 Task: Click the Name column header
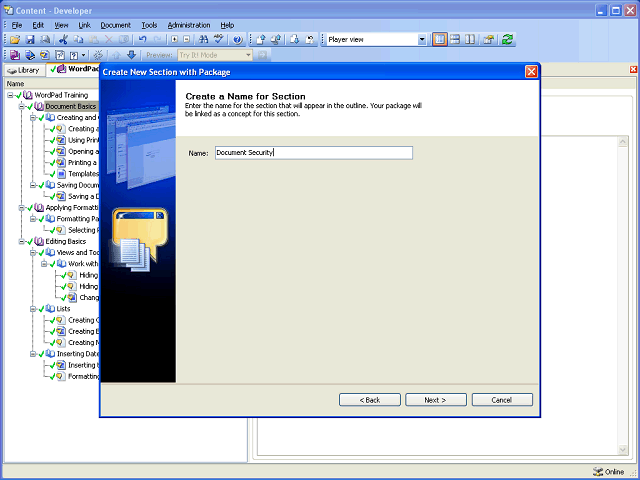click(51, 84)
